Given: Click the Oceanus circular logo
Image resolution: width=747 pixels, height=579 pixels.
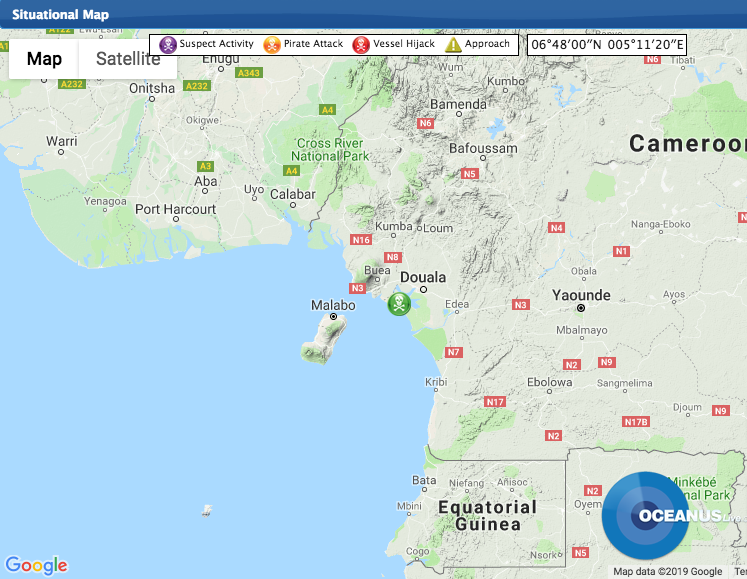Looking at the screenshot, I should point(646,515).
